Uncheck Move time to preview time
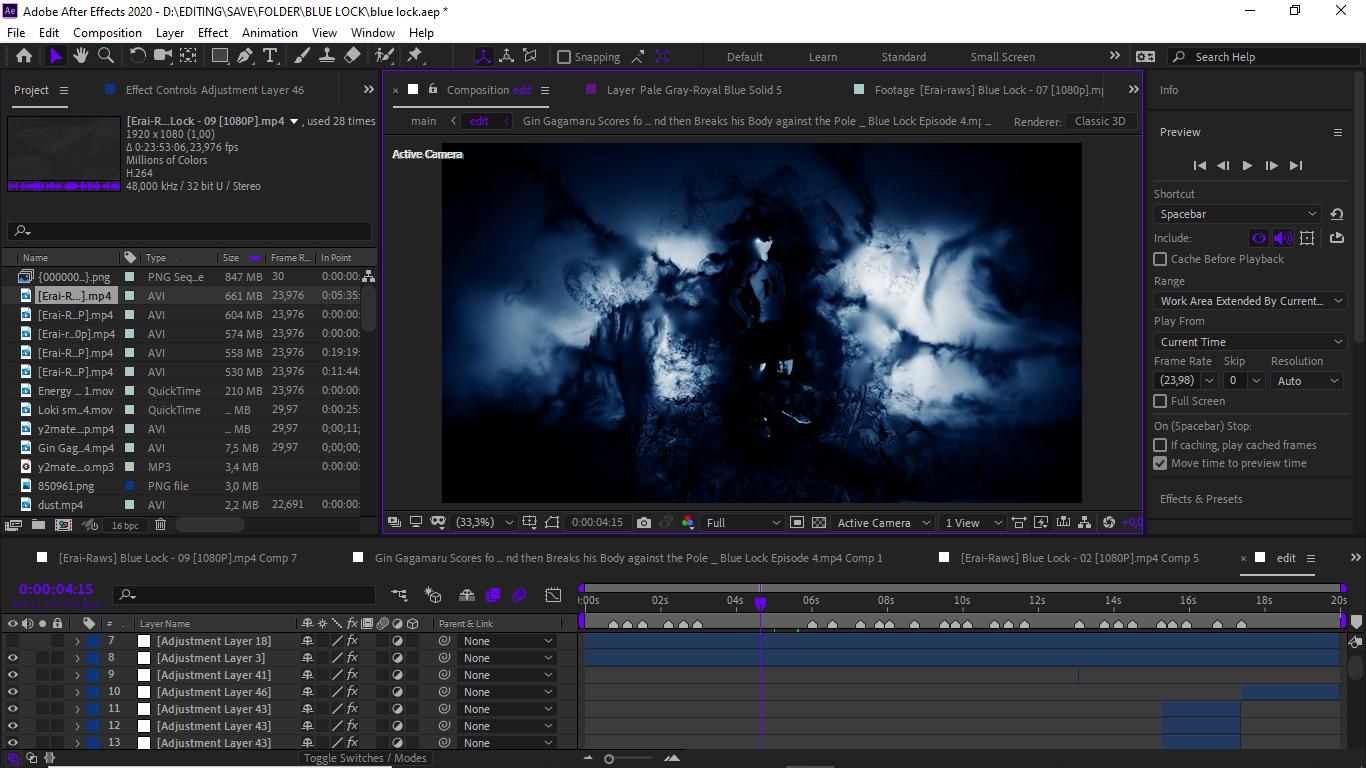This screenshot has height=768, width=1366. [1160, 463]
